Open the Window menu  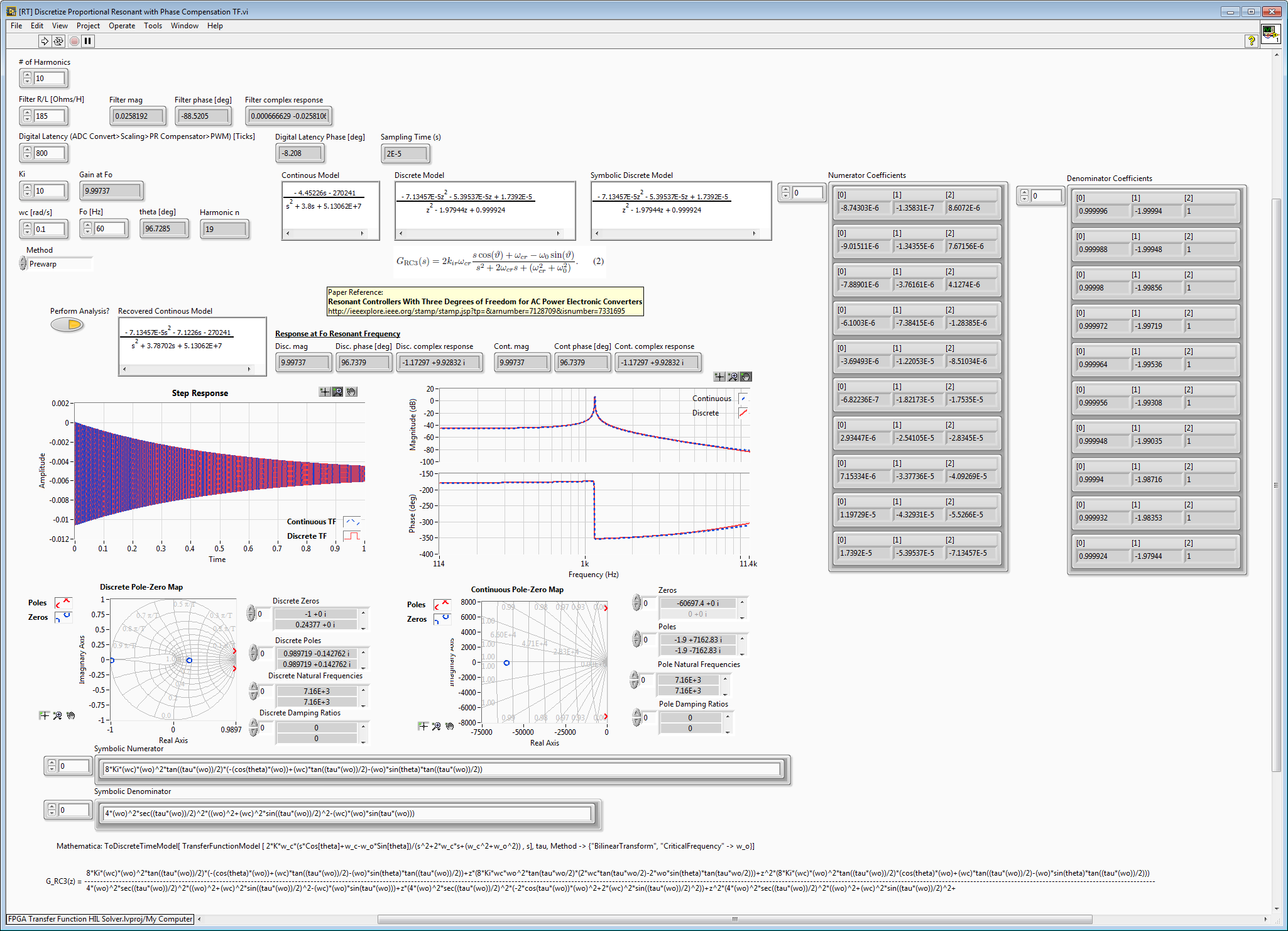tap(185, 26)
